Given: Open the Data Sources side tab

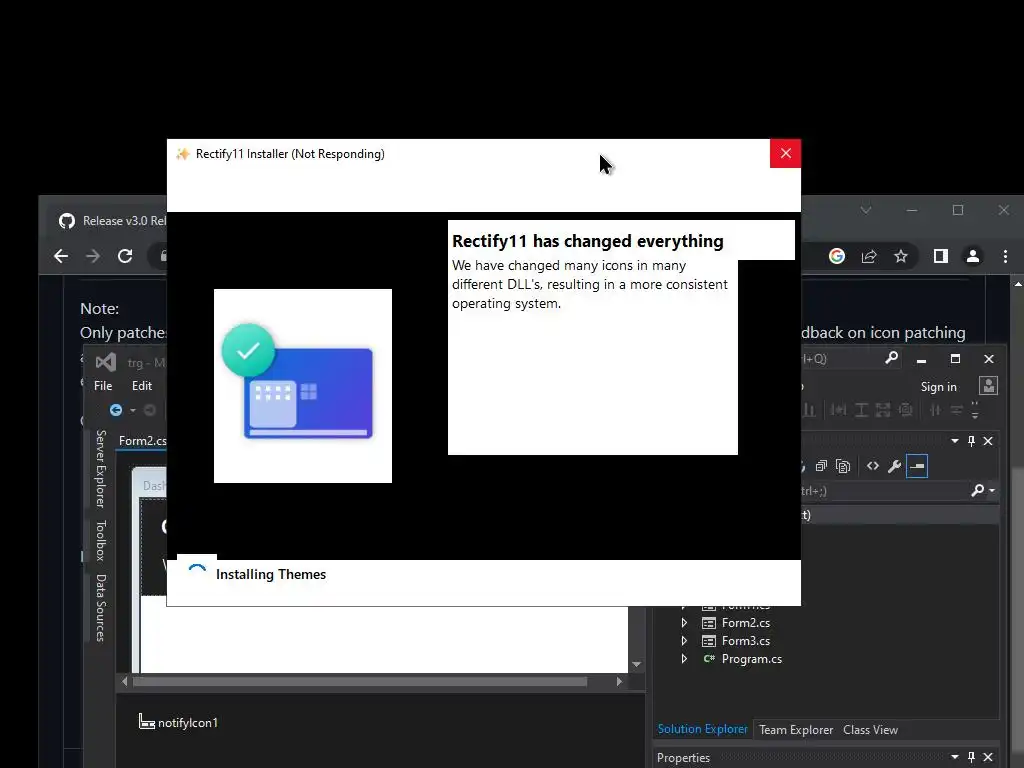Looking at the screenshot, I should pos(101,608).
